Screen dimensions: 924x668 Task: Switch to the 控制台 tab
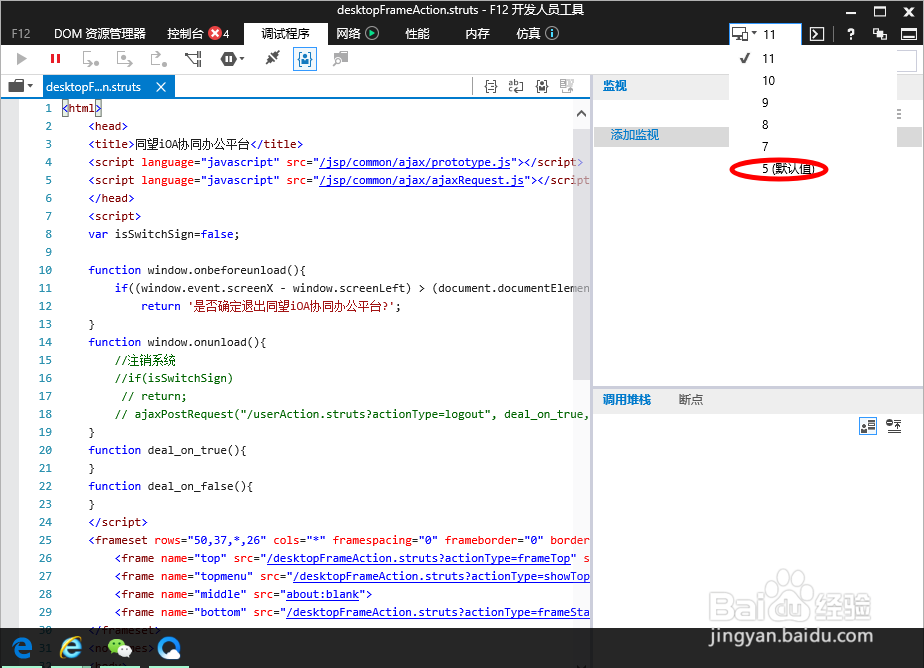click(x=184, y=34)
